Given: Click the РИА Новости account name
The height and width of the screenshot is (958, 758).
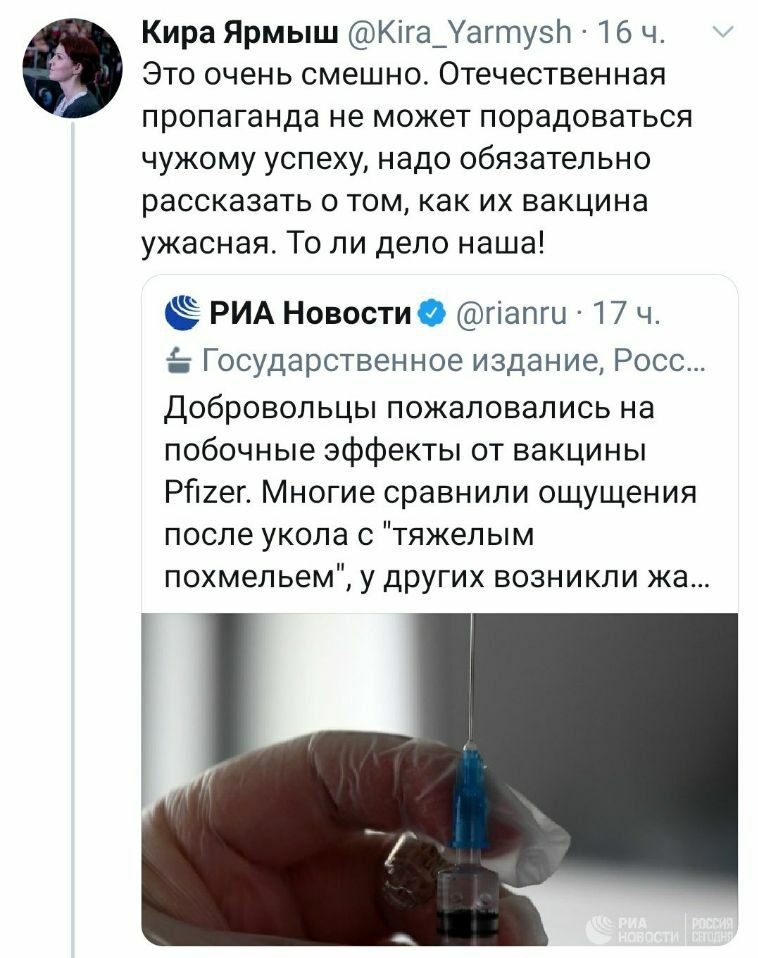Looking at the screenshot, I should 310,313.
